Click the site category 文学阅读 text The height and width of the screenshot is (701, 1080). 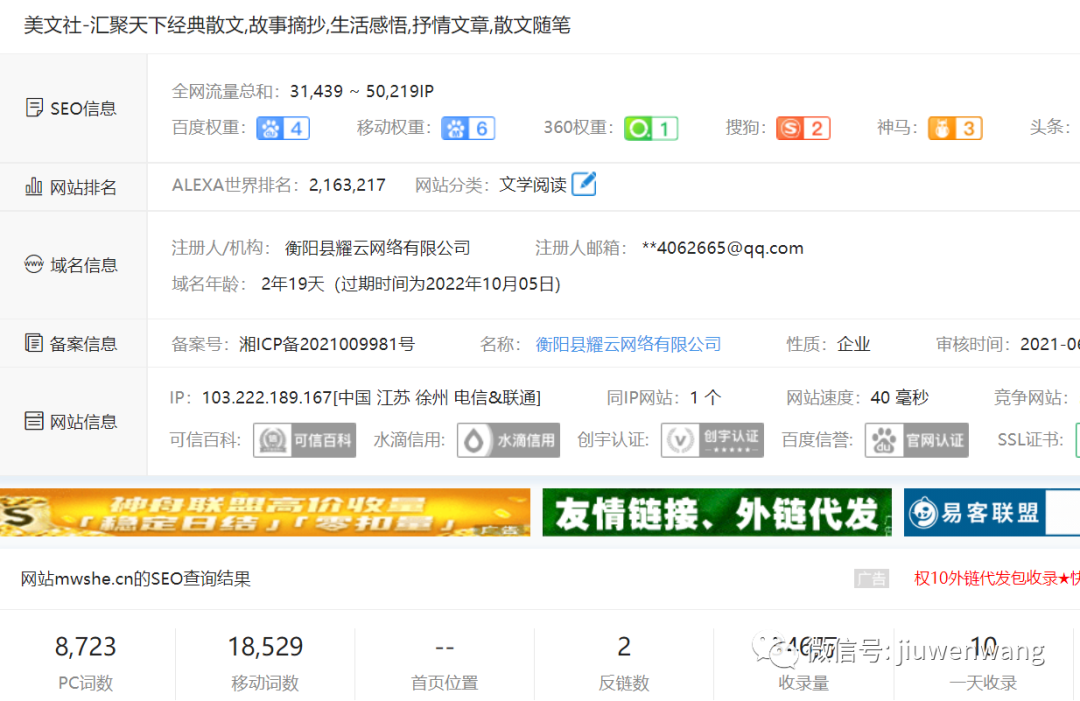[x=532, y=185]
